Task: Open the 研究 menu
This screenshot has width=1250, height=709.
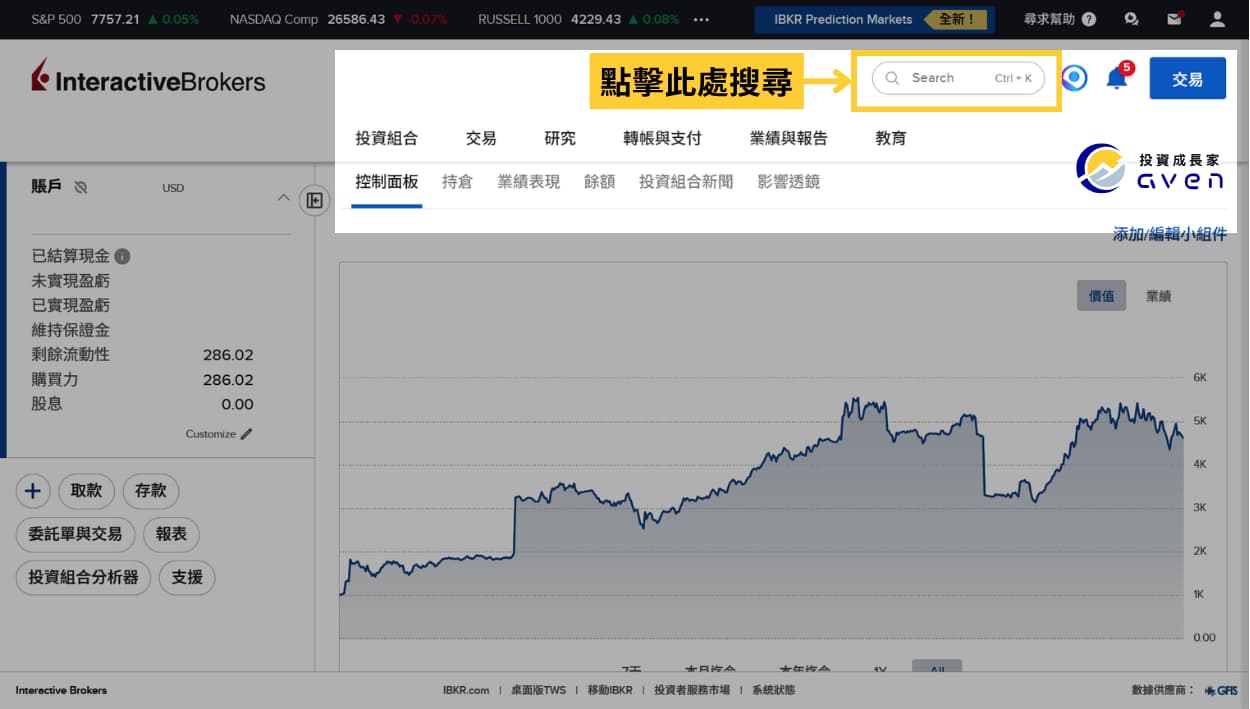Action: (x=560, y=138)
